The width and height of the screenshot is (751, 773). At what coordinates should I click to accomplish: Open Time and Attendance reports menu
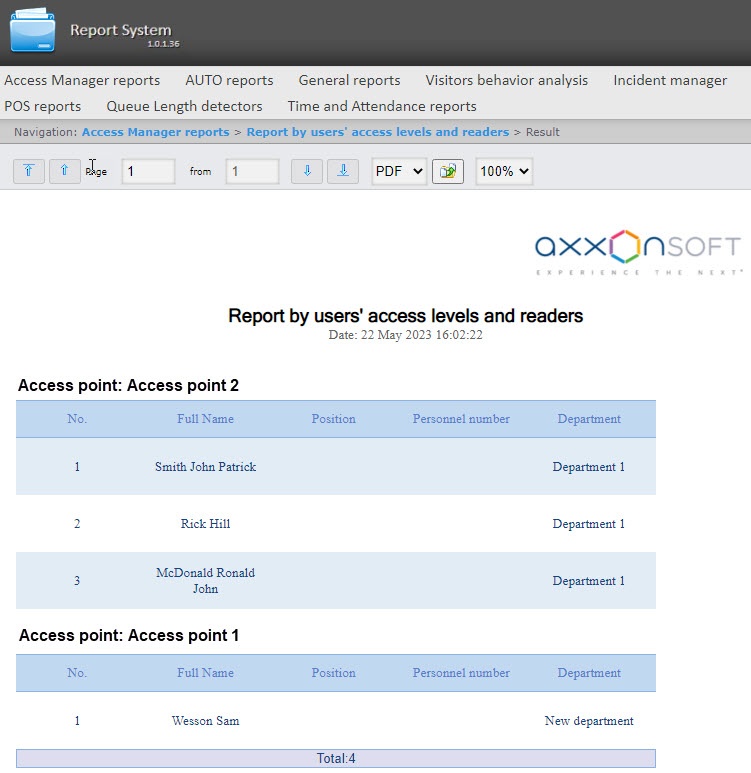[382, 106]
